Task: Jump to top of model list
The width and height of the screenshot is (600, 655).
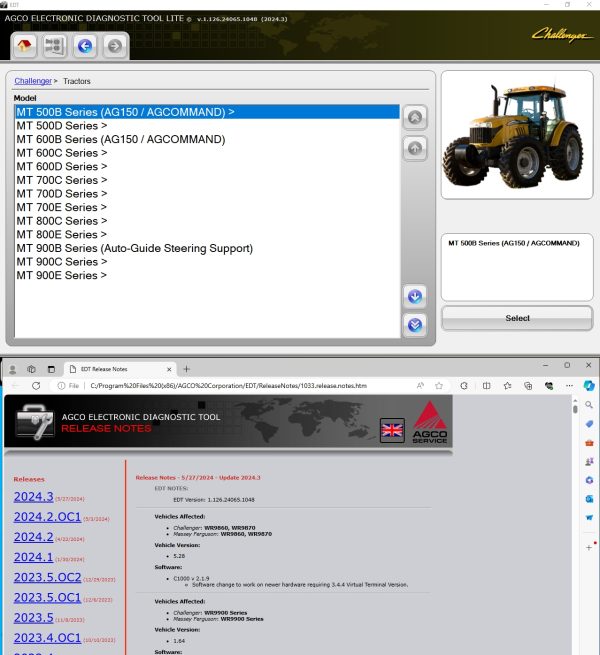Action: coord(415,117)
